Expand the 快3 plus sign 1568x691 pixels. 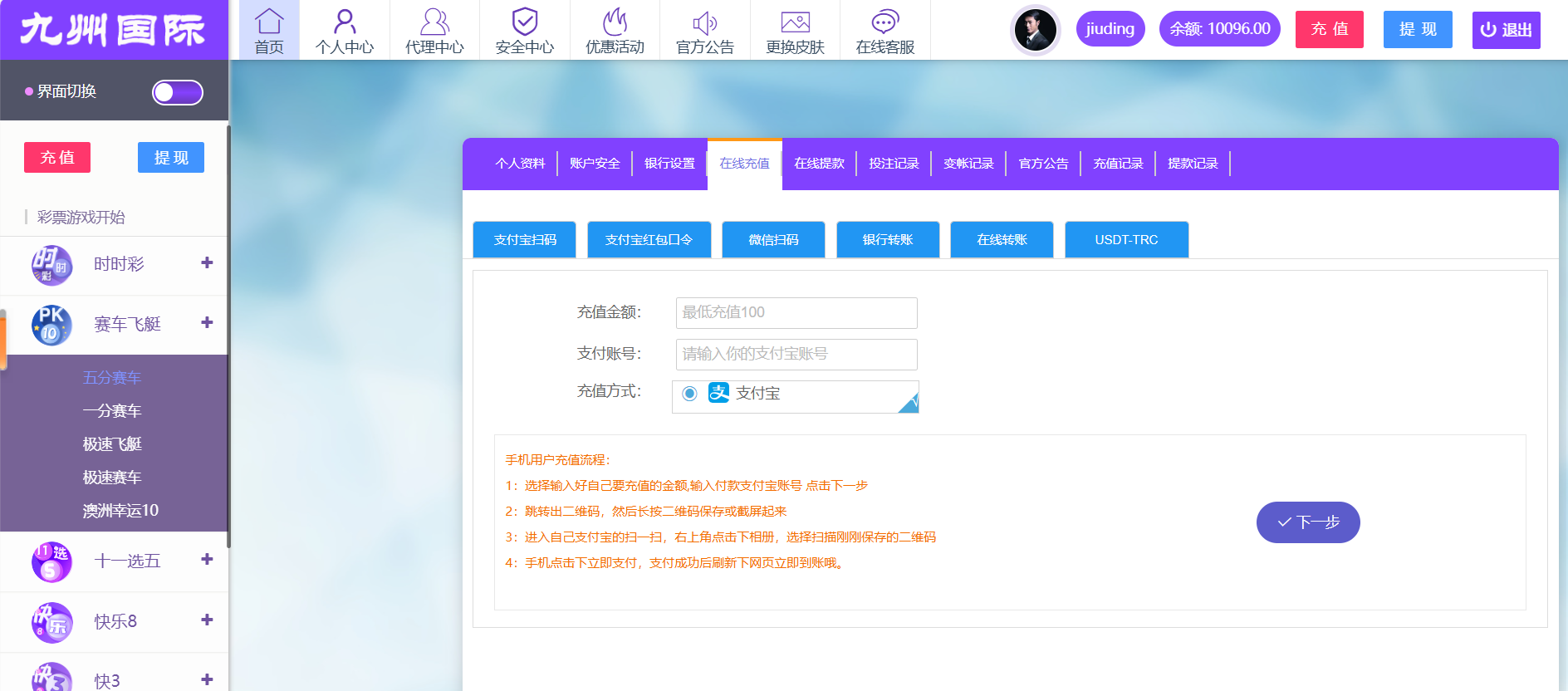pos(207,679)
